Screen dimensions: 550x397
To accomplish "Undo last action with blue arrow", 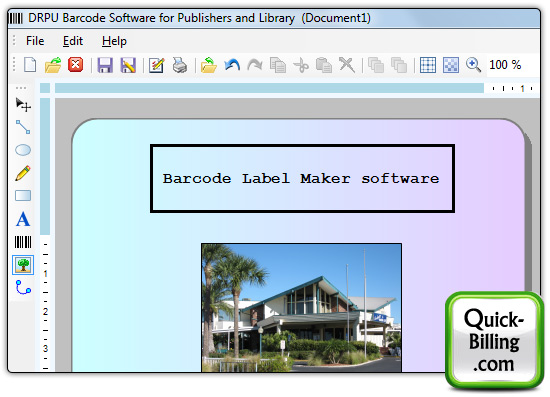I will tap(232, 65).
